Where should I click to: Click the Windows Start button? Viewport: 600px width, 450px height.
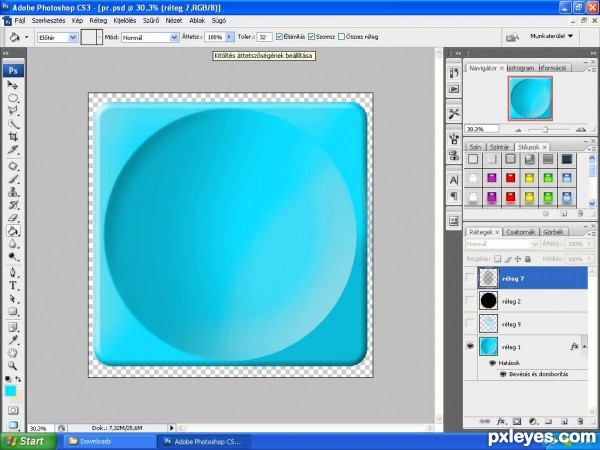click(27, 441)
